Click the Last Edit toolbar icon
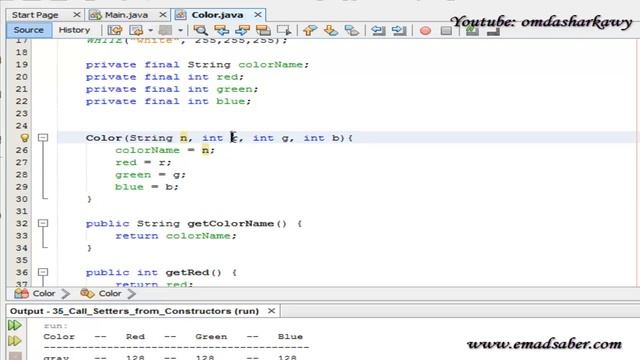 pos(115,30)
